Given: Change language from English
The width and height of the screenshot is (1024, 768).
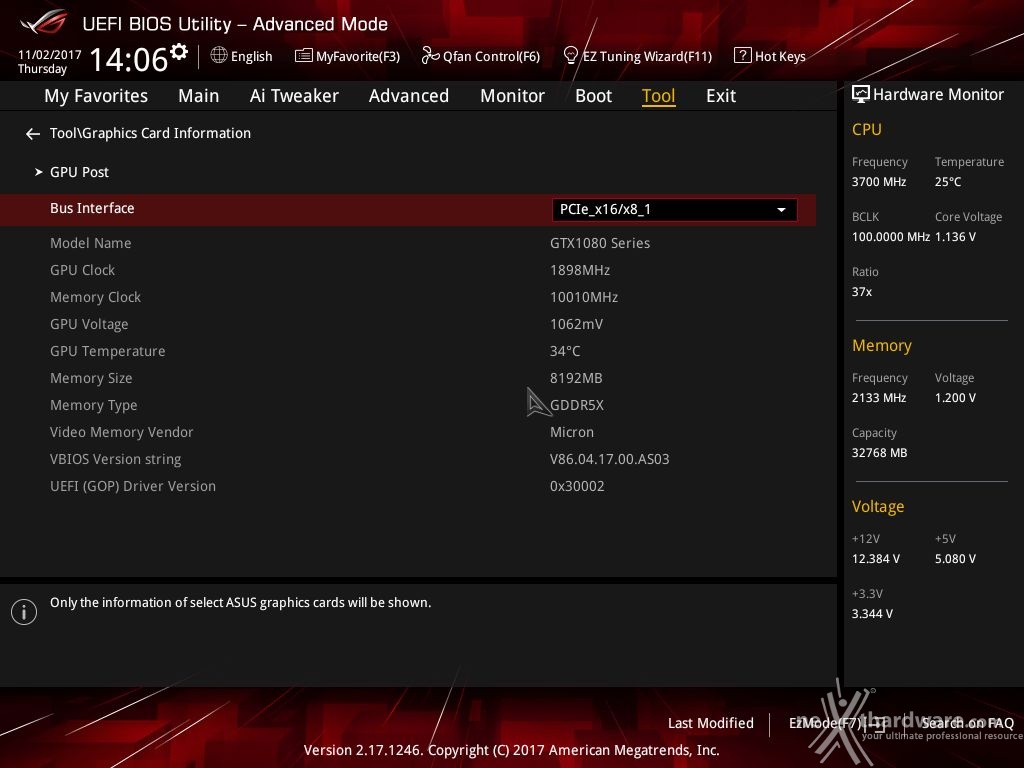Looking at the screenshot, I should coord(251,57).
